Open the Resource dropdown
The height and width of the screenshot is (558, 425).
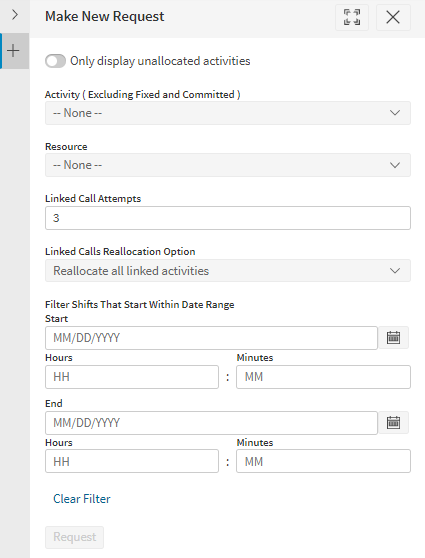click(x=228, y=165)
